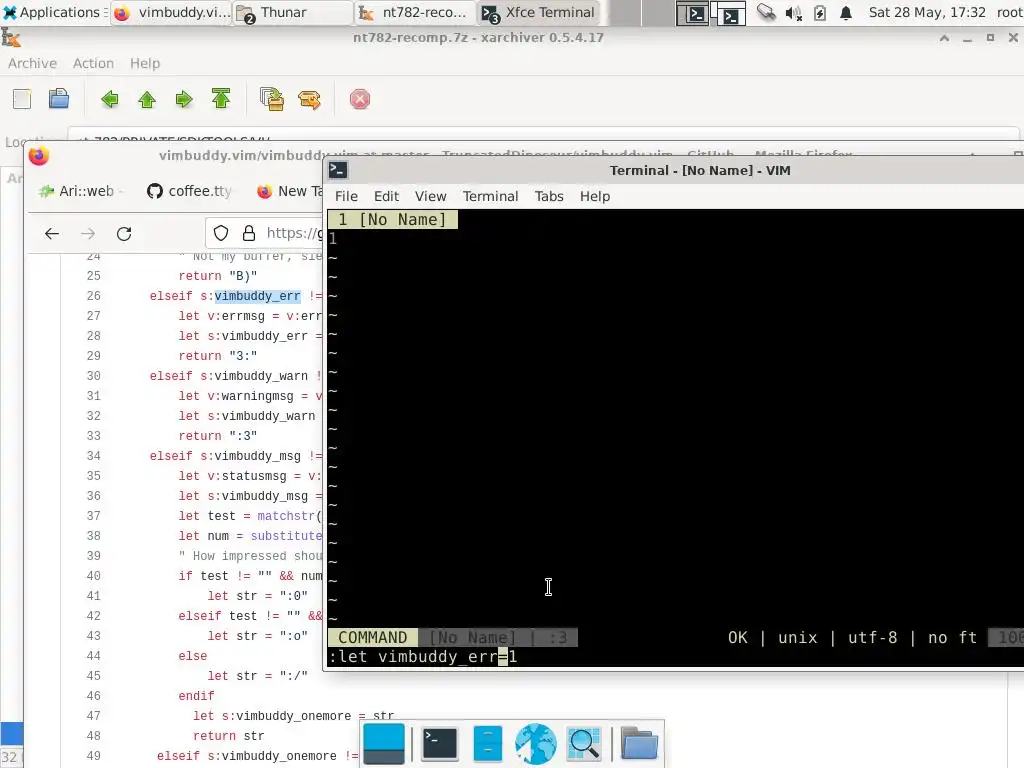
Task: Switch to Xfce Terminal taskbar button
Action: (538, 12)
